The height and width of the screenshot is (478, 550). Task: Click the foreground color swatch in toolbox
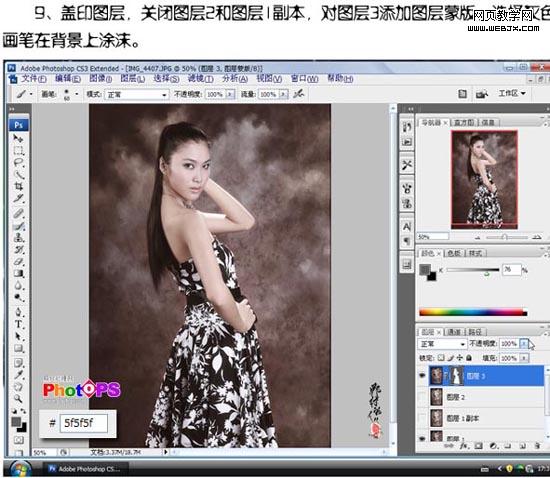[16, 422]
